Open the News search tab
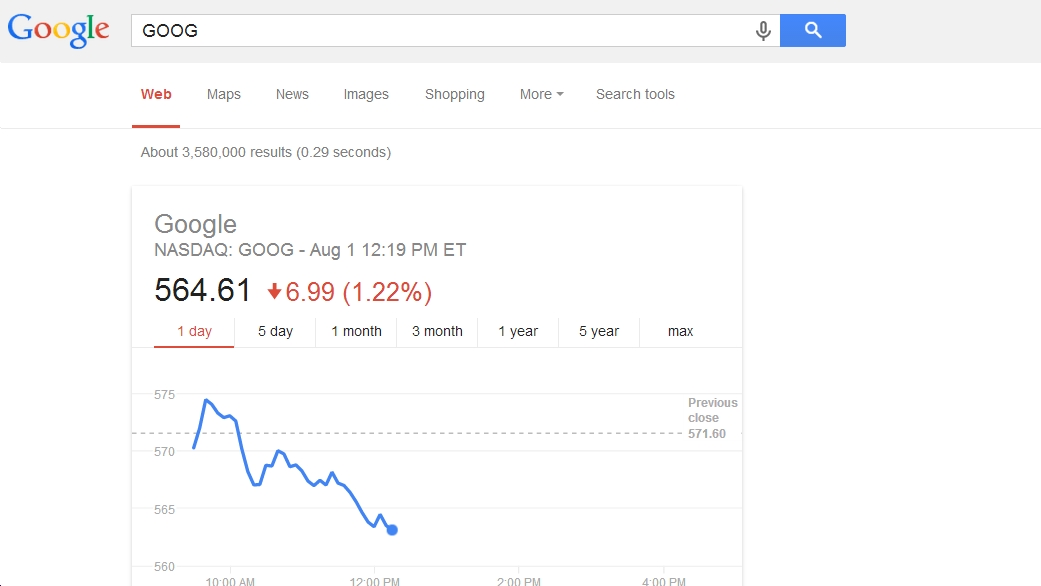The width and height of the screenshot is (1041, 586). click(x=291, y=94)
